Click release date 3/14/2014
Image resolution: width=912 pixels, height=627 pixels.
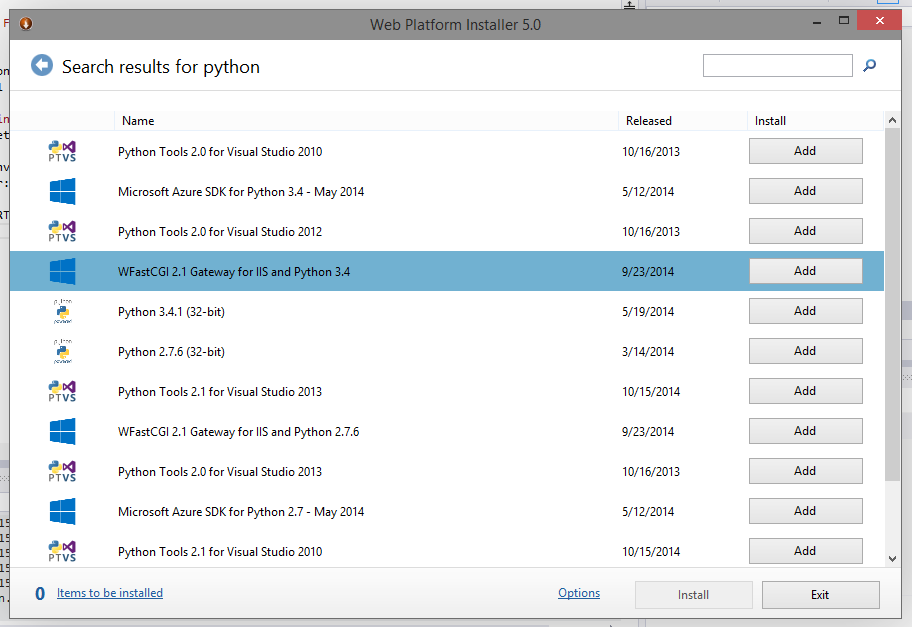[648, 352]
